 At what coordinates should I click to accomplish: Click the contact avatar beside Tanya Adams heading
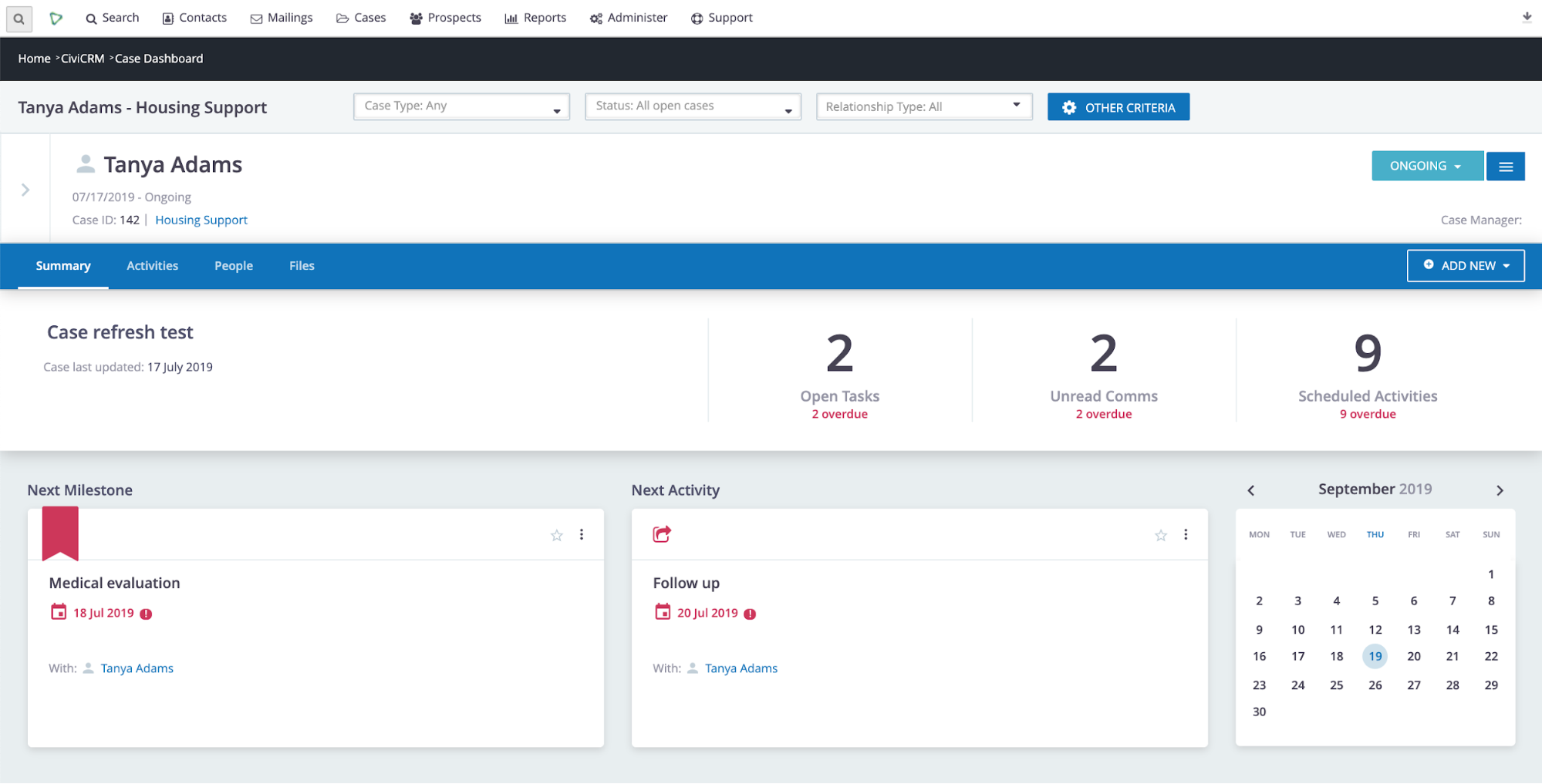point(86,163)
